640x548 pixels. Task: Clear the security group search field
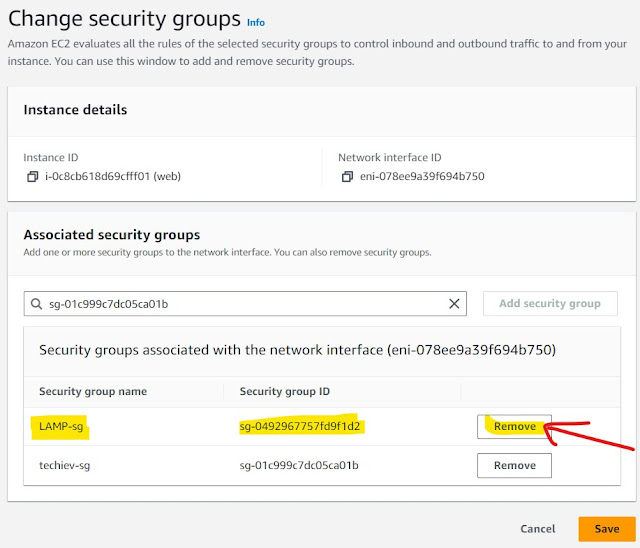[x=454, y=304]
